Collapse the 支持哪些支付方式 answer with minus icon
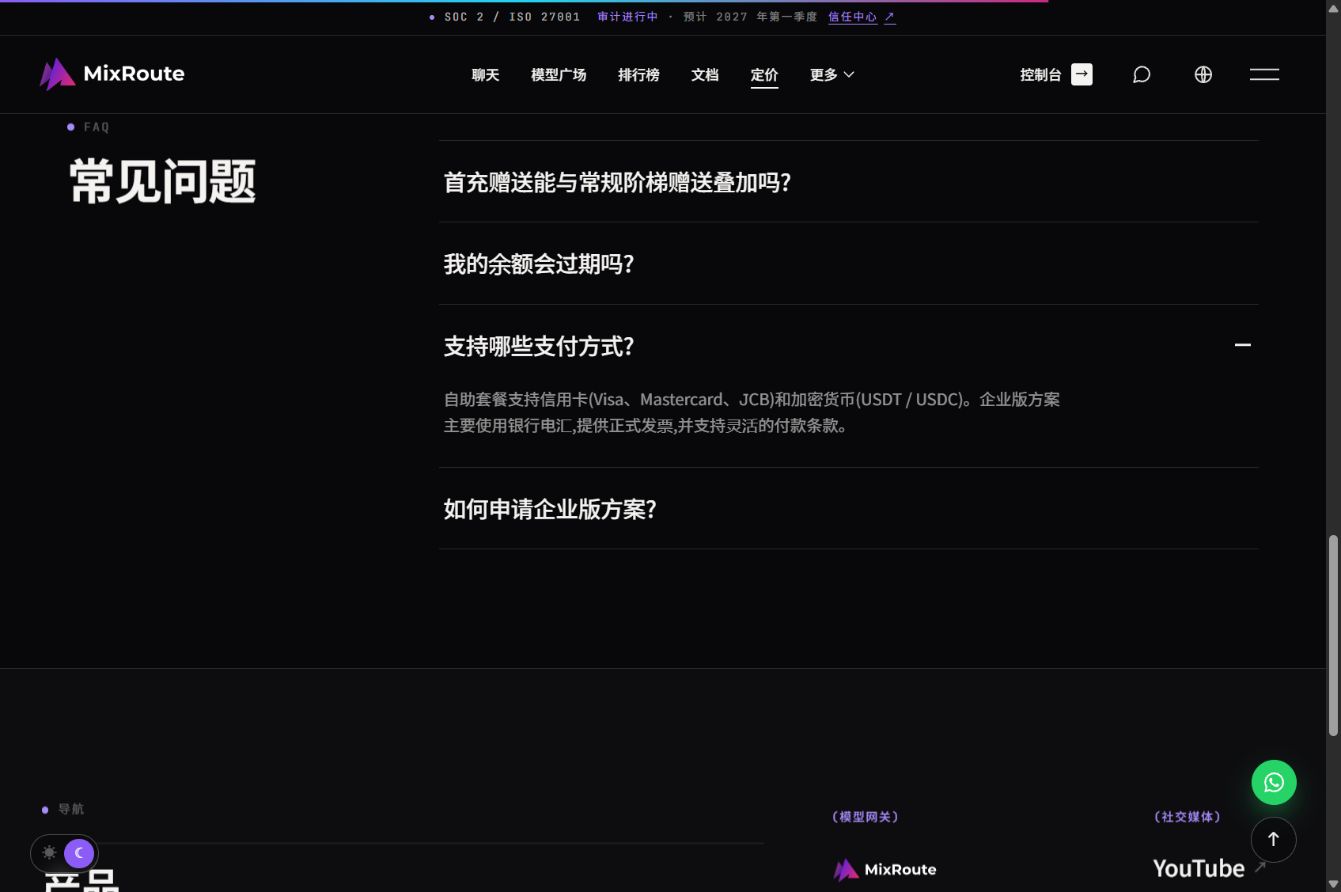 tap(1242, 345)
